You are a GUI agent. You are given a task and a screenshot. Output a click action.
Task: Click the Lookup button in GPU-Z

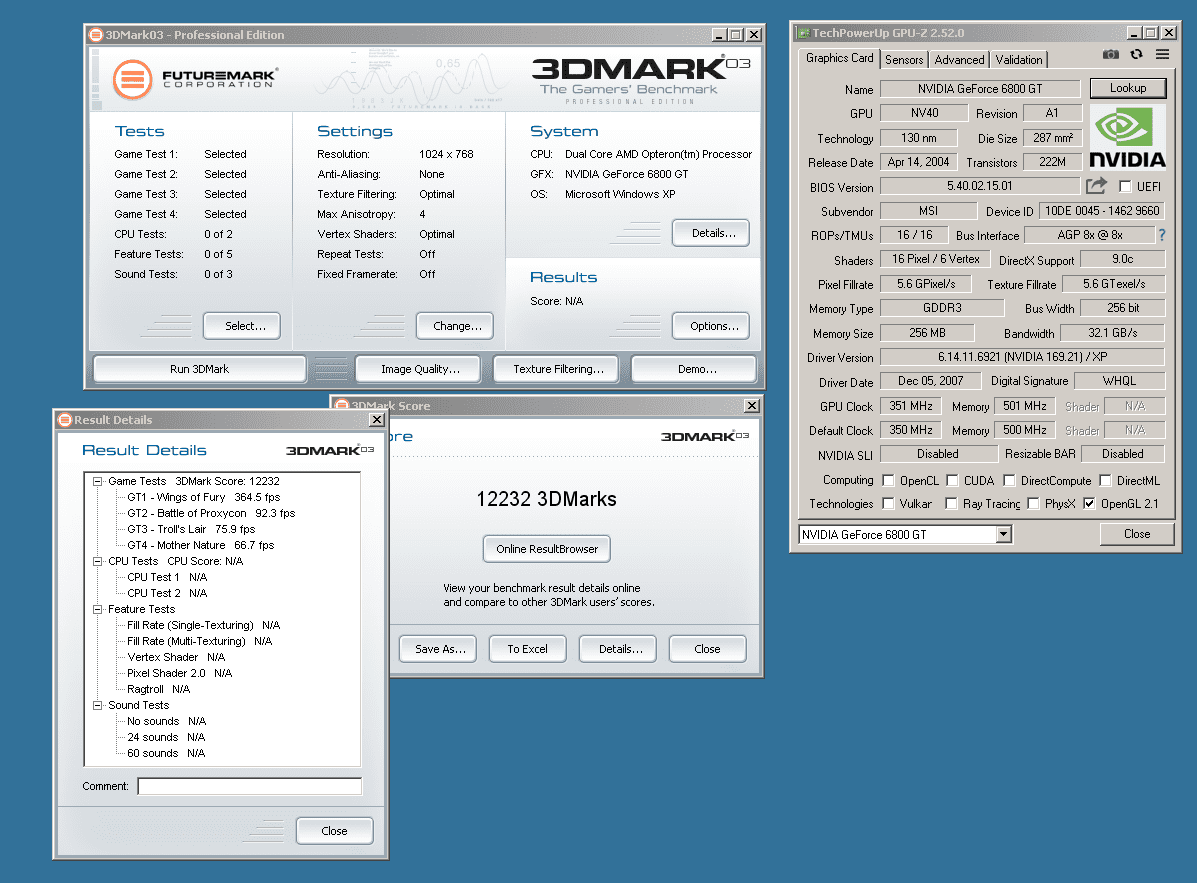pyautogui.click(x=1128, y=88)
